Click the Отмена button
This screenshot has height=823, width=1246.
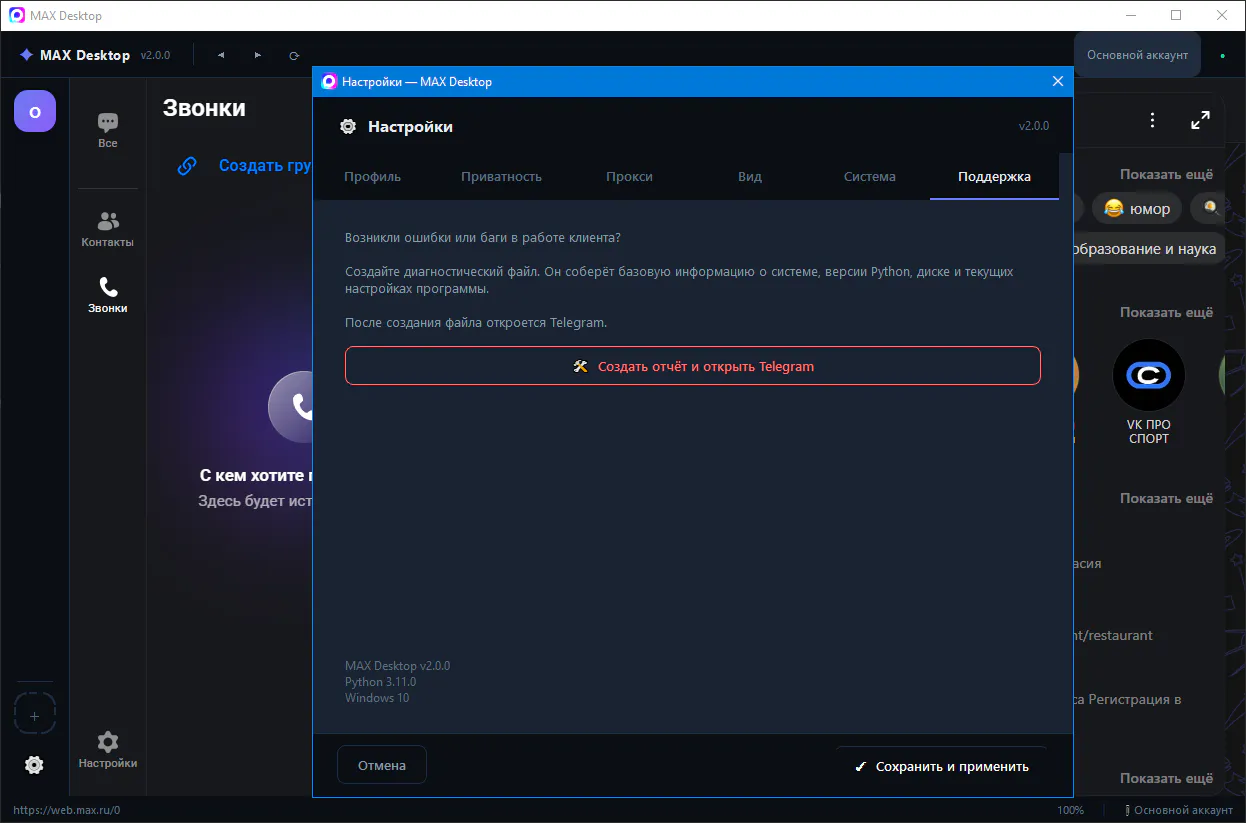click(382, 765)
